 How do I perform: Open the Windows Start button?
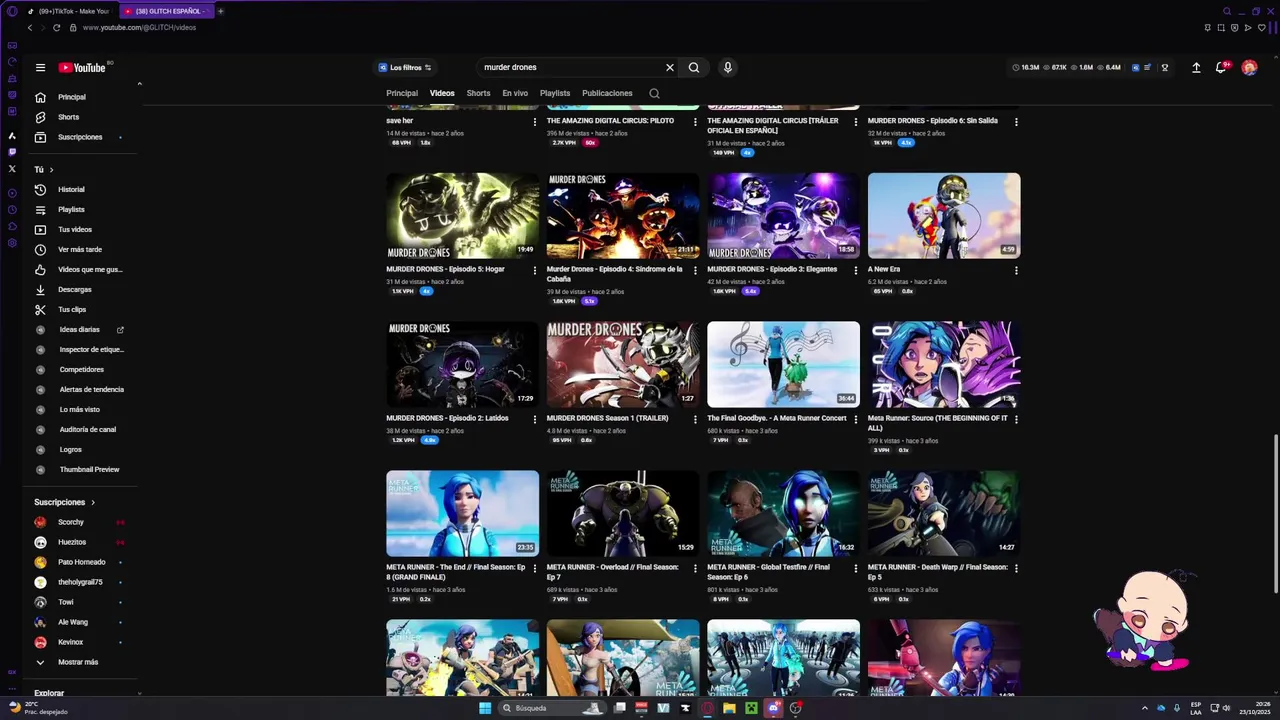pos(485,708)
